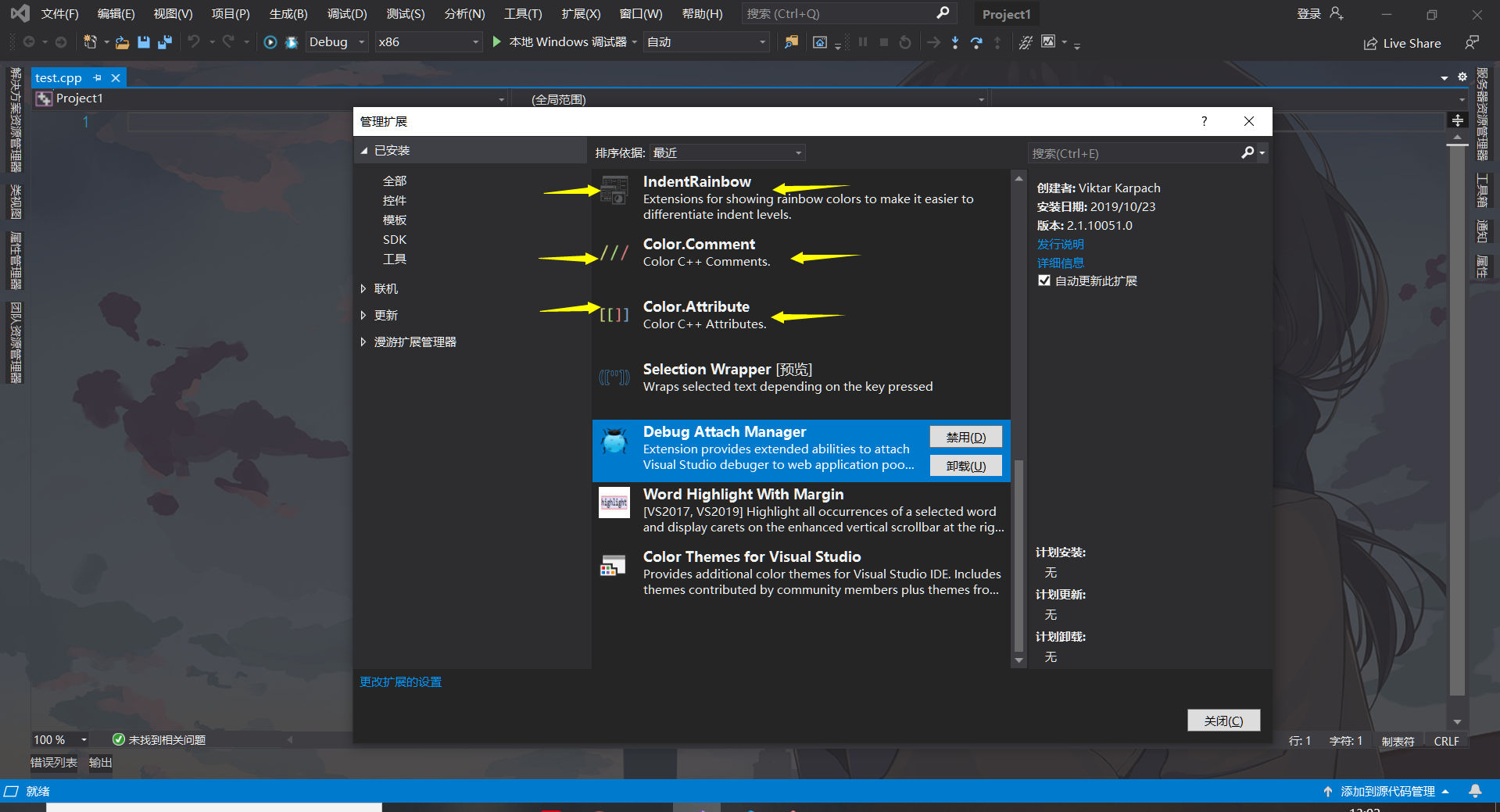Open Live Share from the top right
Image resolution: width=1500 pixels, height=812 pixels.
1402,43
